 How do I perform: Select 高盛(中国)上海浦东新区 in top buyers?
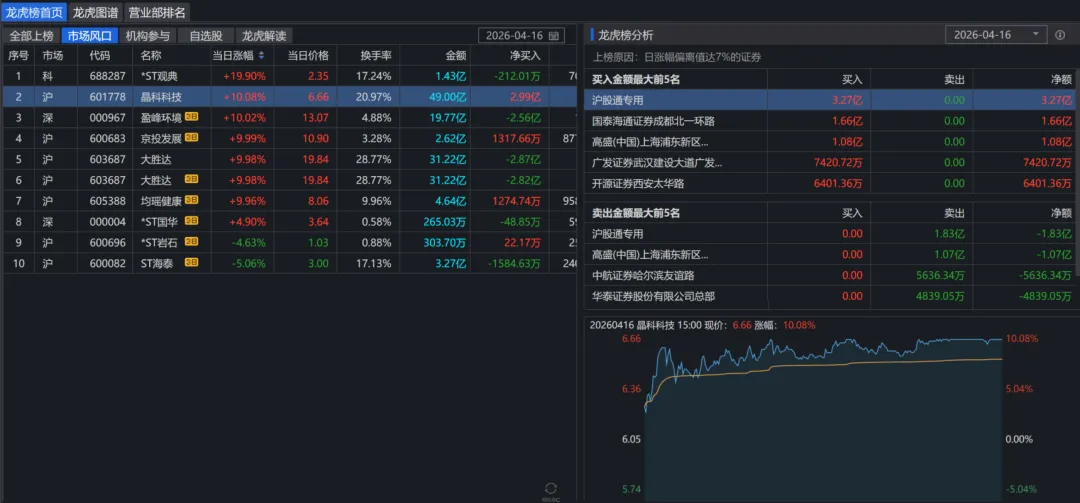coord(830,142)
